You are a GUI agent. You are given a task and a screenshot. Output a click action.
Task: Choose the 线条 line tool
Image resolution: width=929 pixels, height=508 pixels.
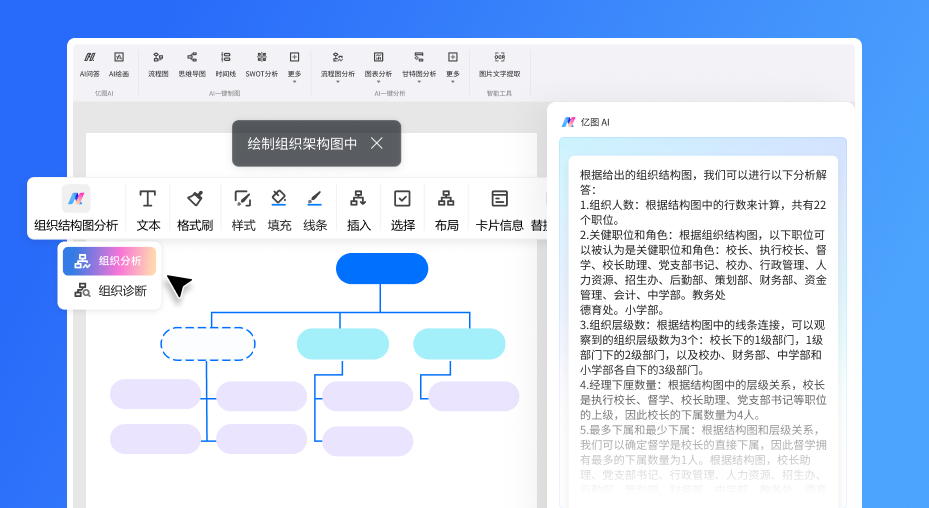point(315,209)
